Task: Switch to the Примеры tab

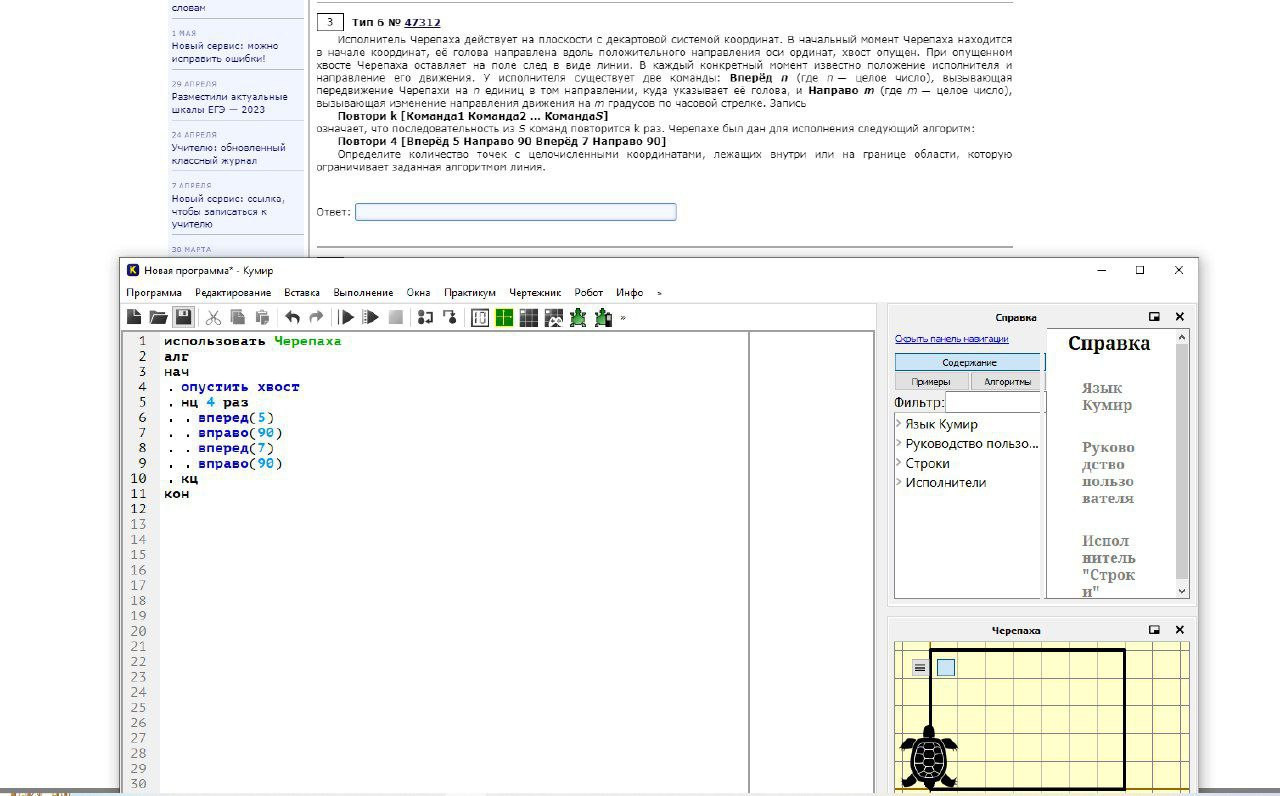Action: pyautogui.click(x=931, y=381)
